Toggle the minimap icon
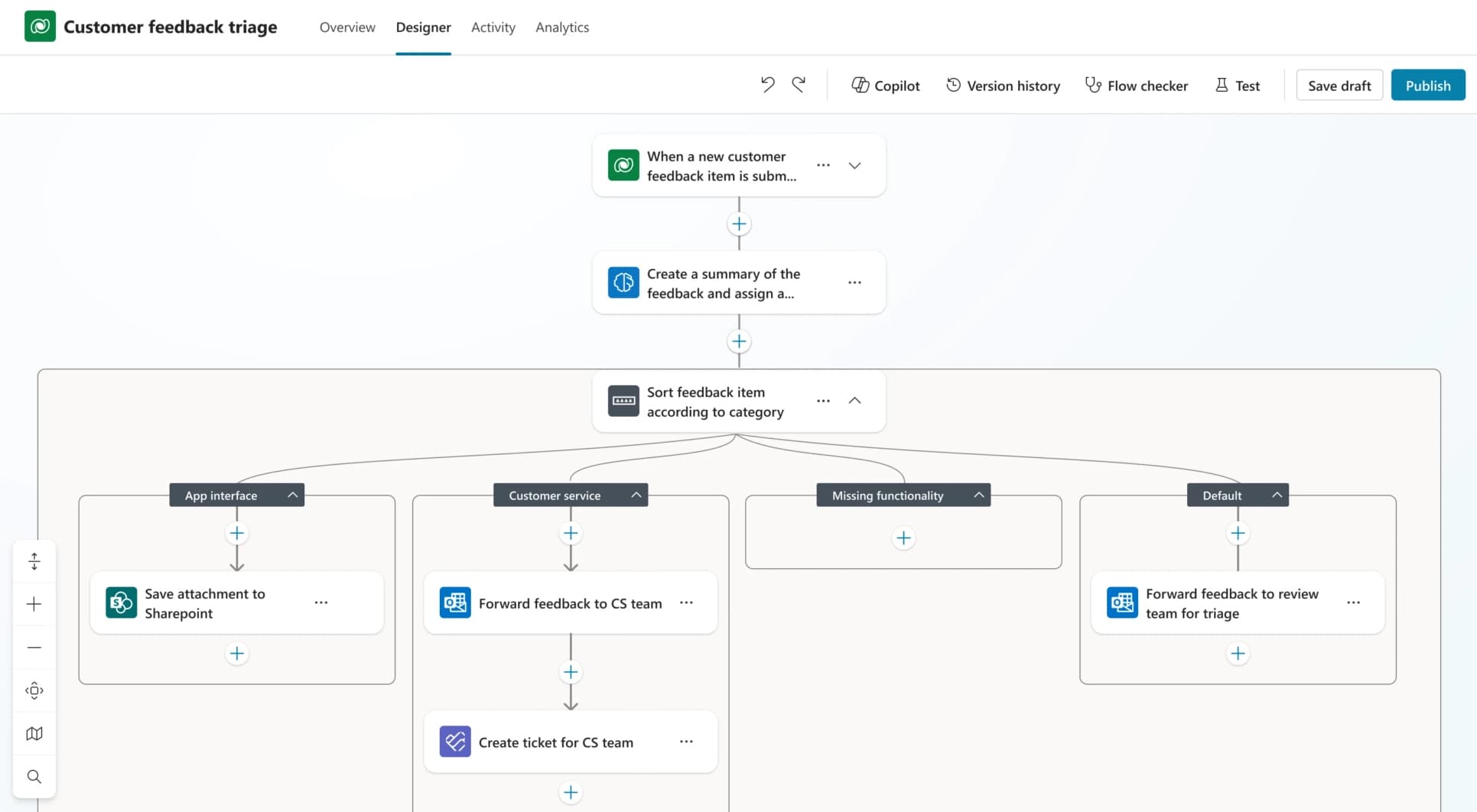Image resolution: width=1477 pixels, height=812 pixels. point(34,734)
